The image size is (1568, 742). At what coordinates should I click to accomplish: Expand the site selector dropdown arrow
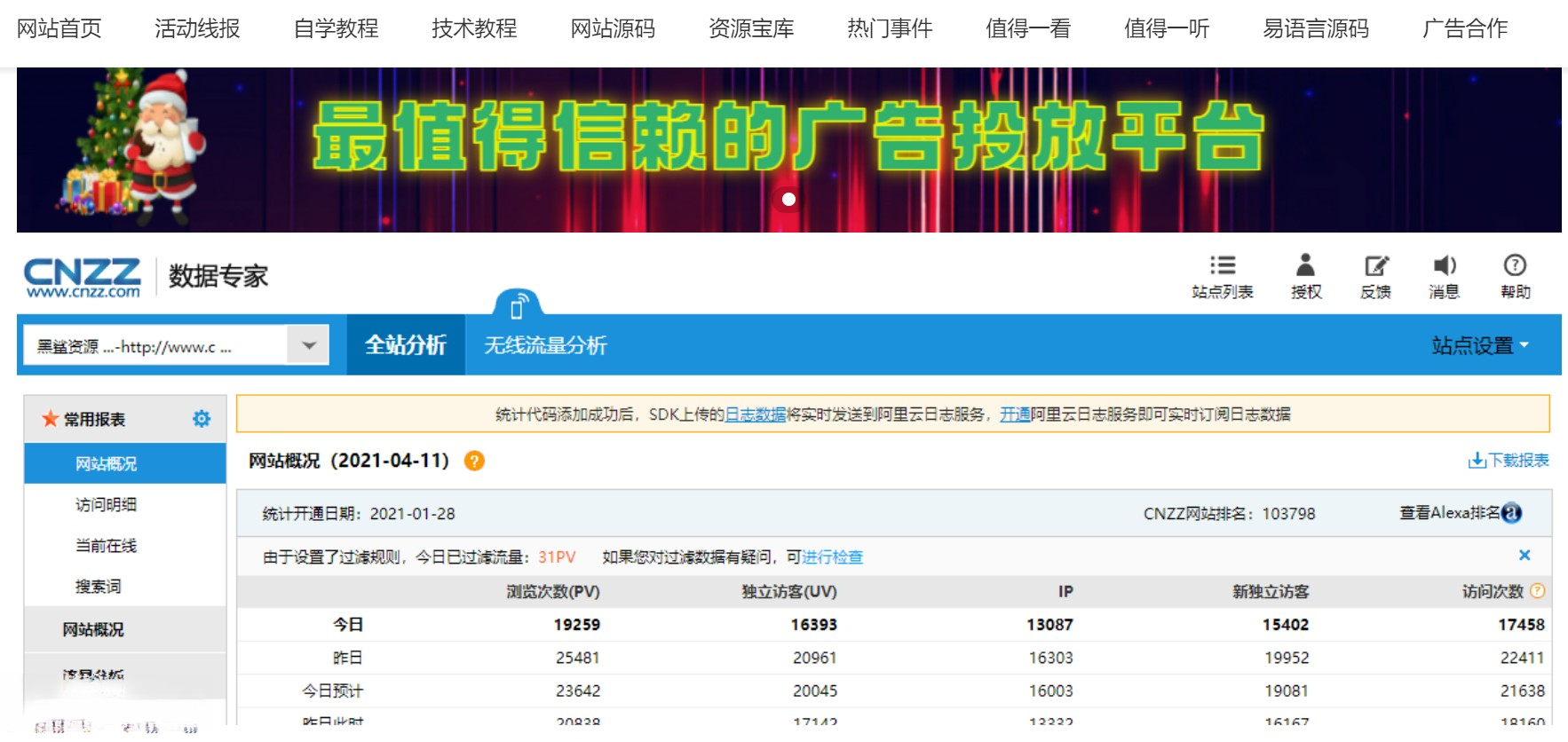click(308, 345)
